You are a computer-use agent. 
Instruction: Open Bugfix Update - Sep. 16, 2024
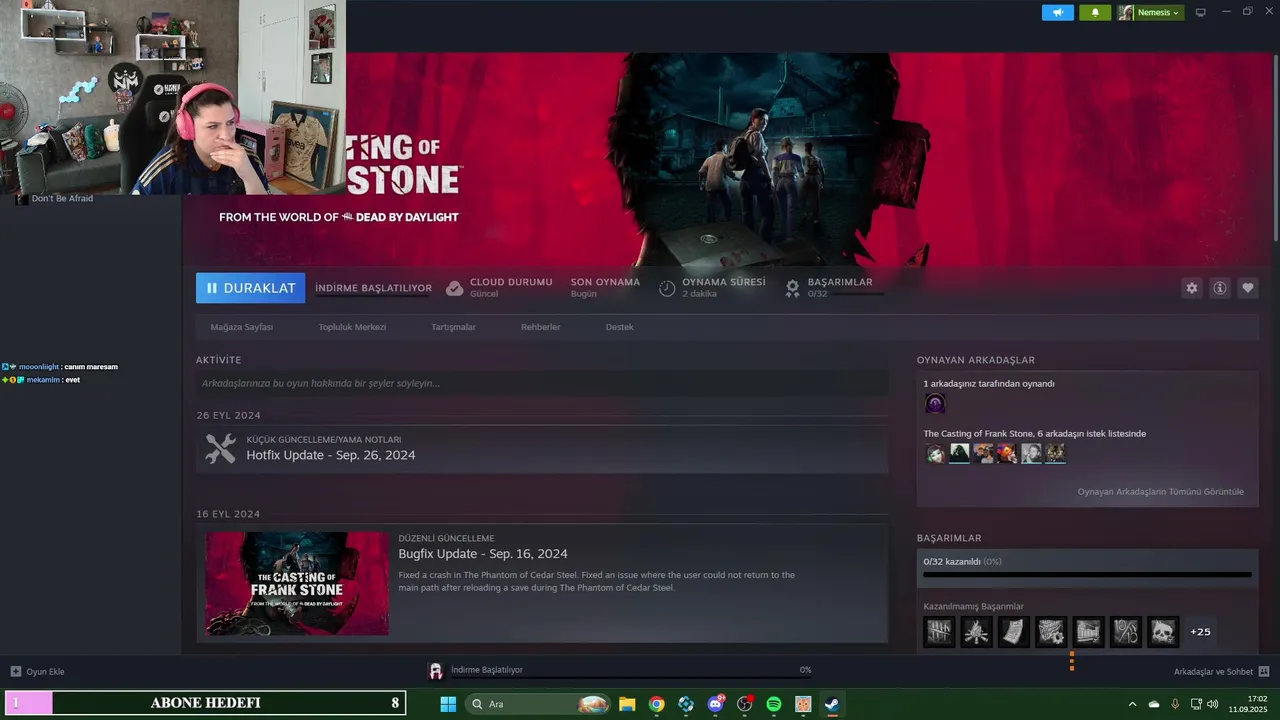(483, 554)
